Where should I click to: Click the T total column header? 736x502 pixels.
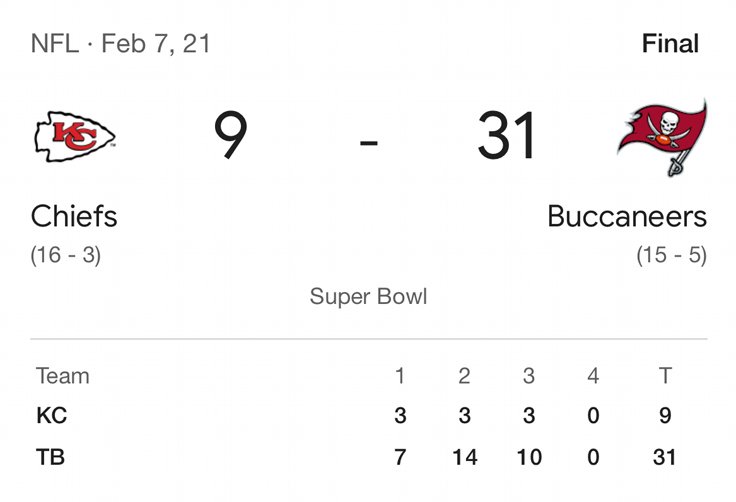665,376
